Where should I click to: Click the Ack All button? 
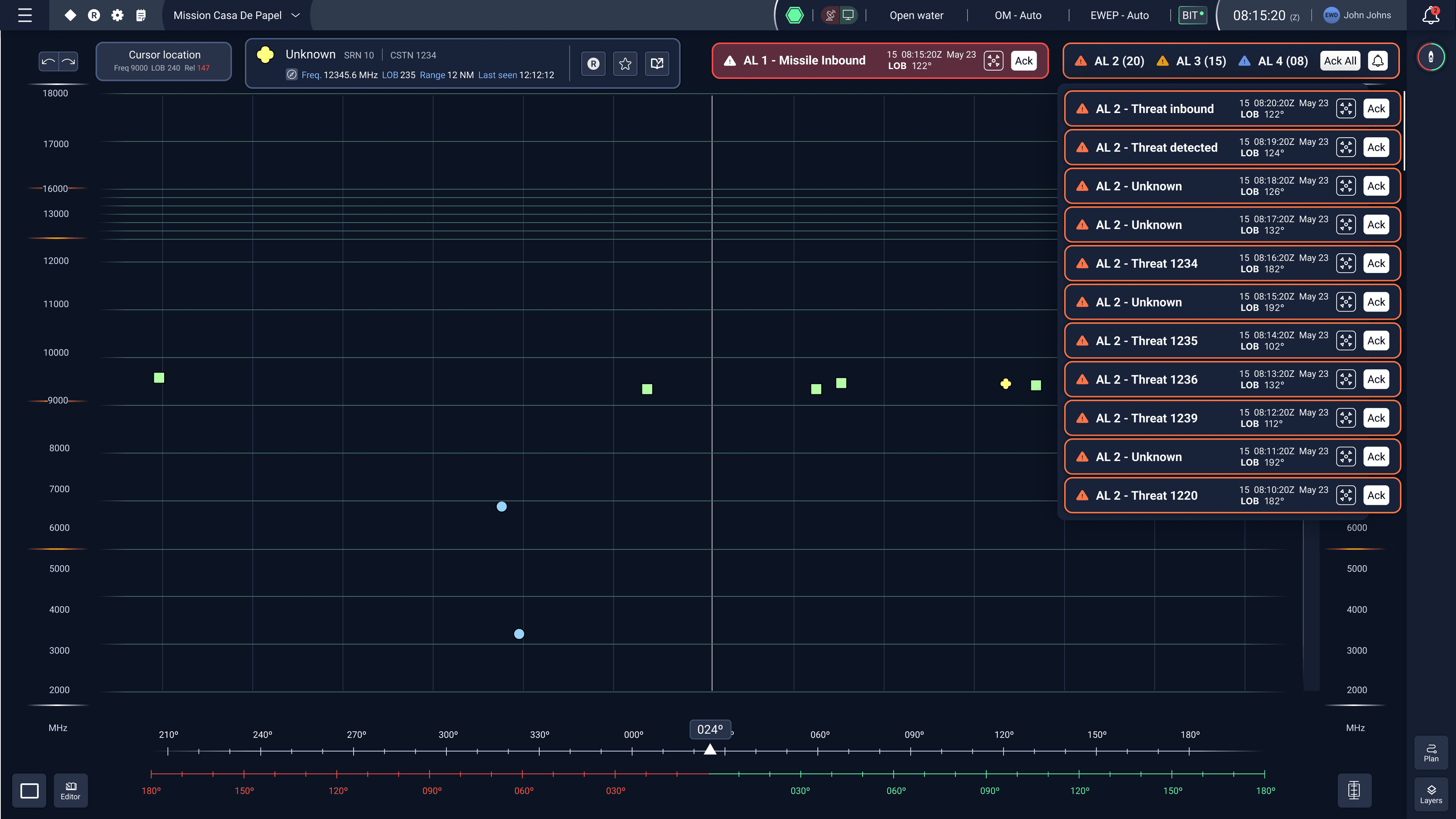(1340, 61)
